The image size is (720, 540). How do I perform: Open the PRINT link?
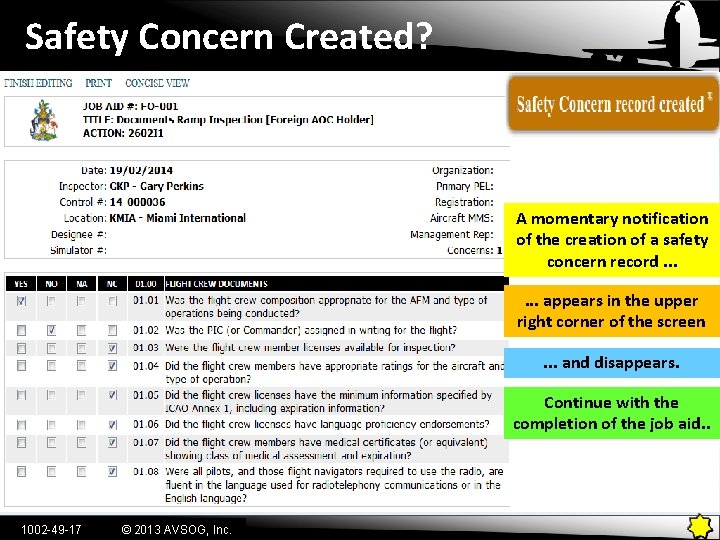point(98,83)
